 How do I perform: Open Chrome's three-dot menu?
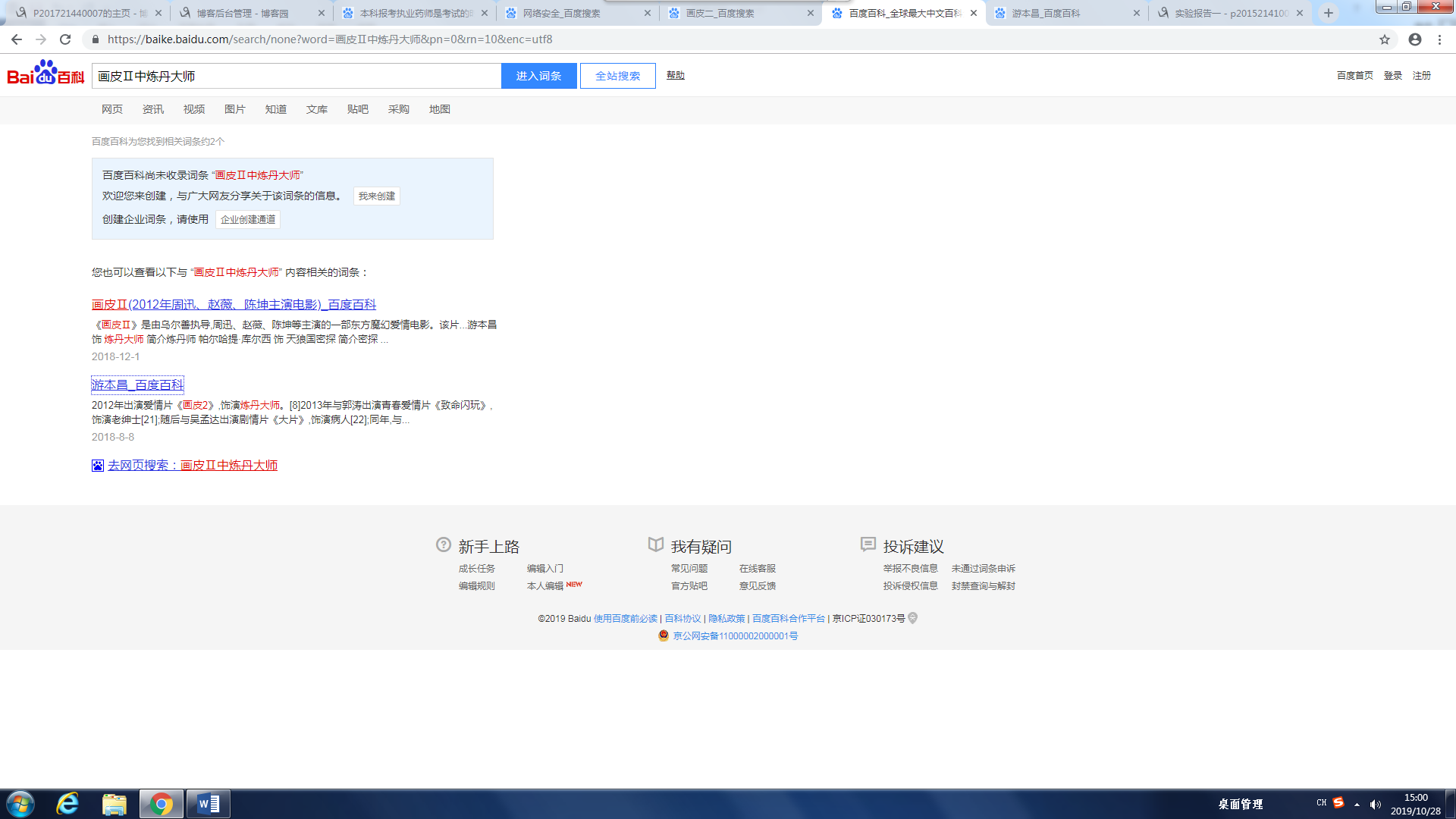coord(1440,39)
